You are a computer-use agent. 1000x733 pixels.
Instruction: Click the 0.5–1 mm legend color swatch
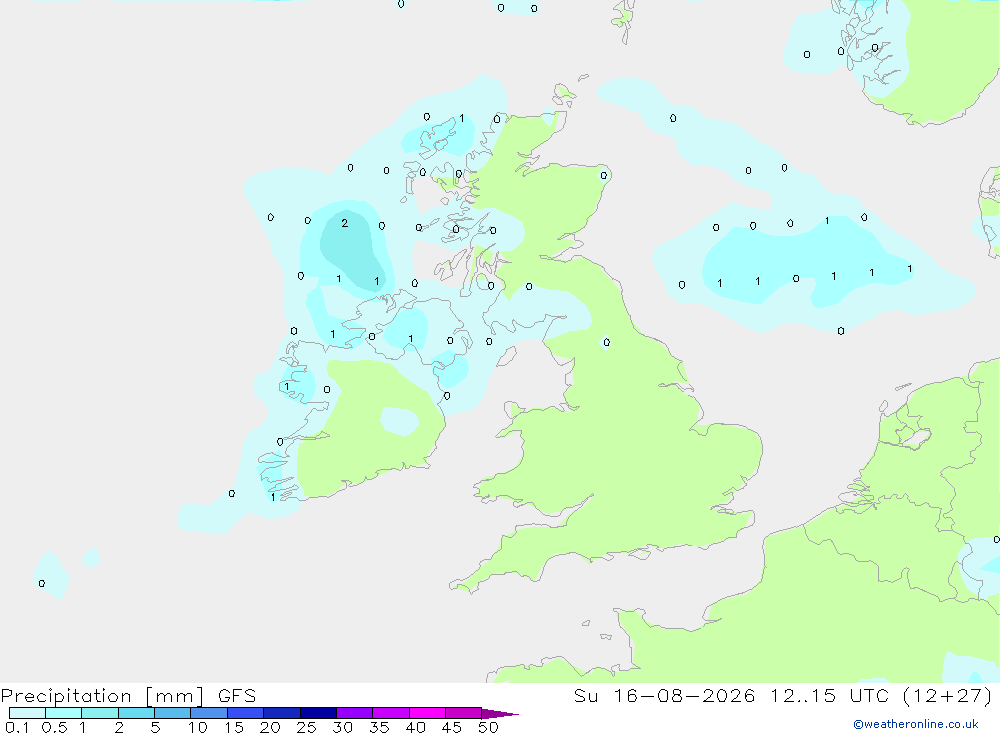click(x=64, y=713)
